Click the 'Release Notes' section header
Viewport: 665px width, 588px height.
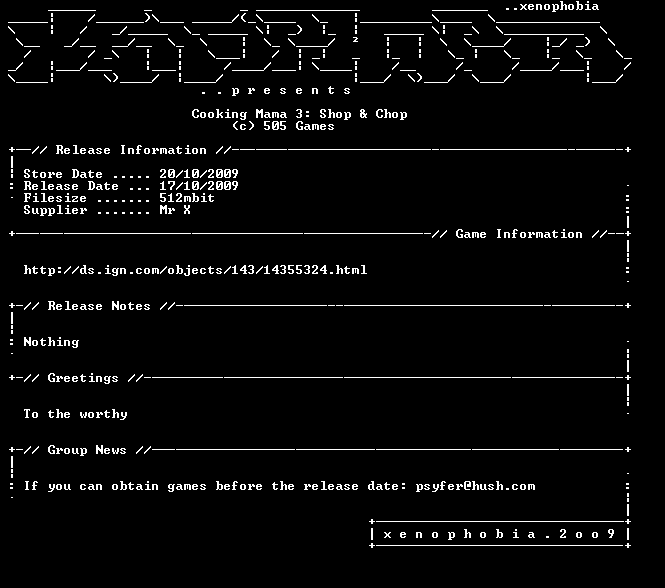99,306
